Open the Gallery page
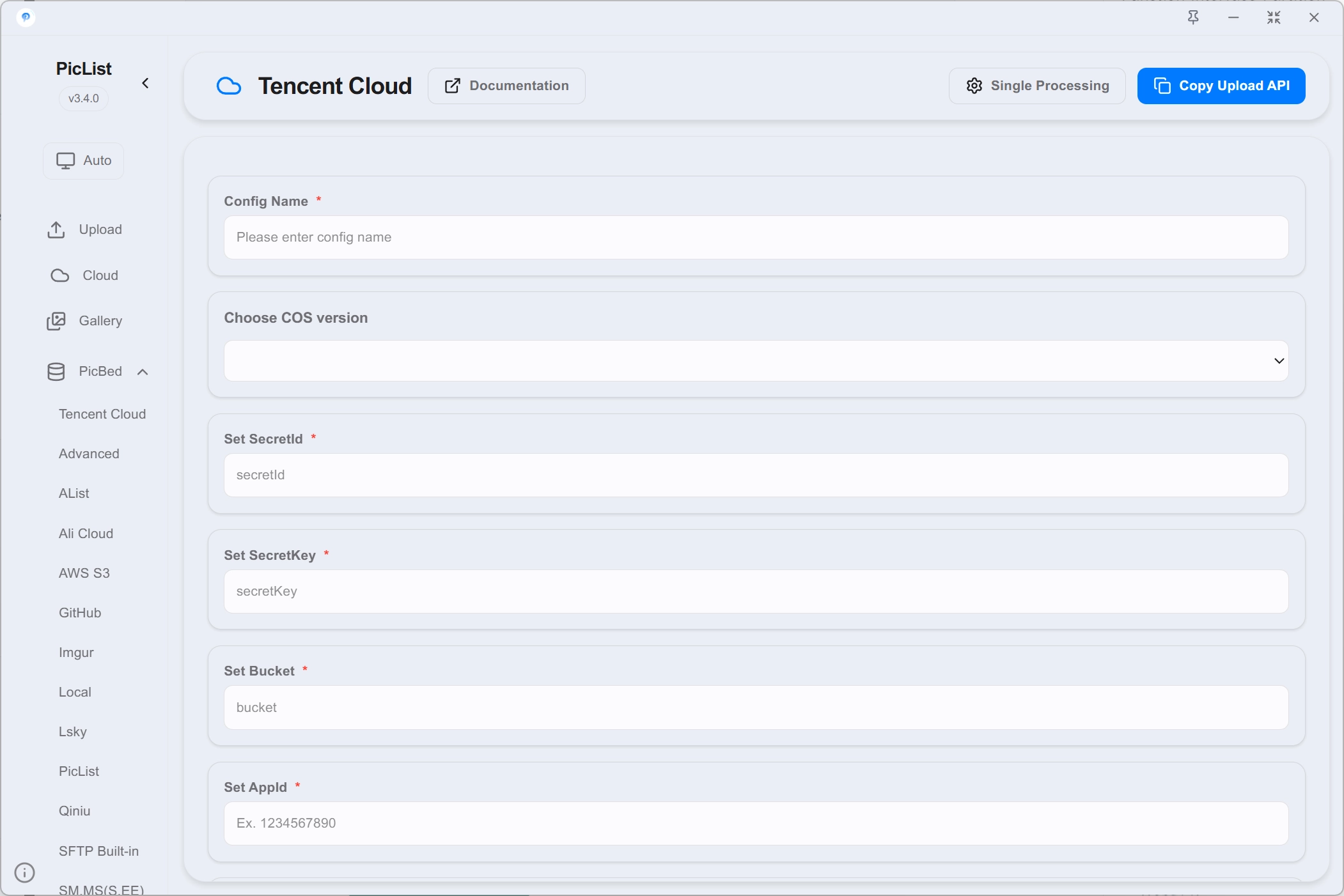Screen dimensions: 1344x896 84,321
